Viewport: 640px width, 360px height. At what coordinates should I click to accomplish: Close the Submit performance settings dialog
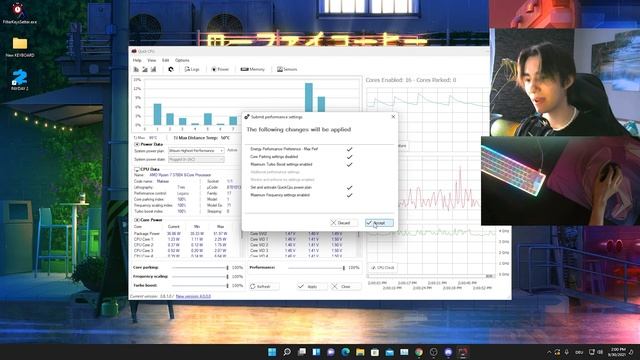pos(393,117)
